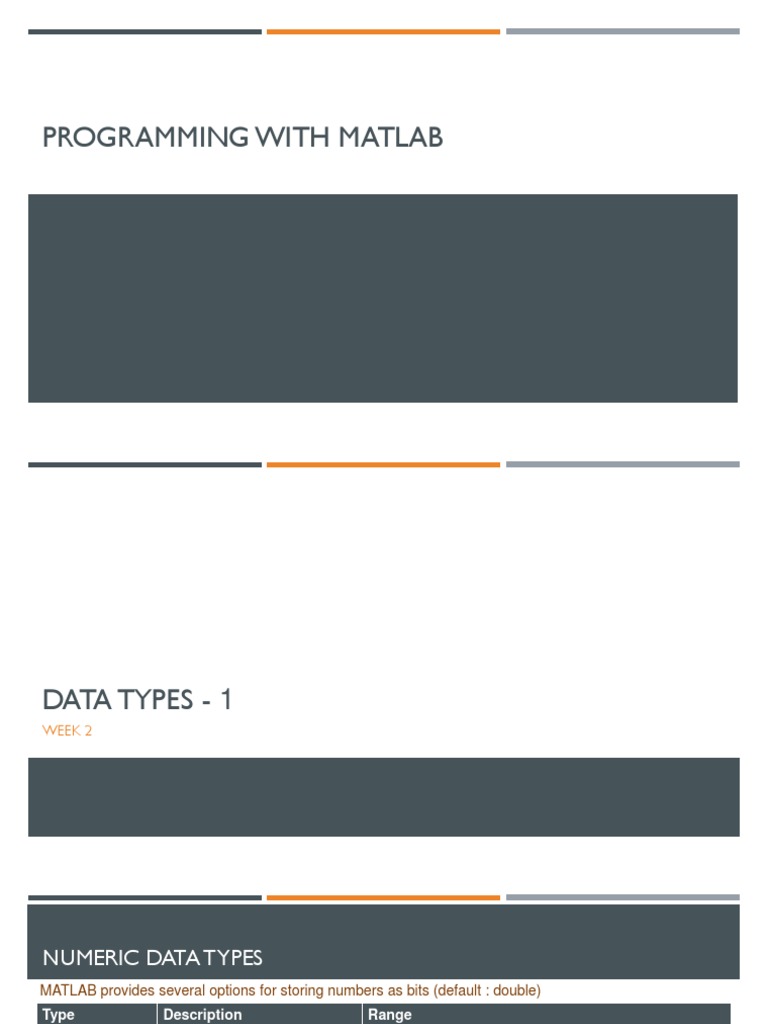The image size is (768, 1024).
Task: Click the "Range" table column header
Action: (x=390, y=1014)
